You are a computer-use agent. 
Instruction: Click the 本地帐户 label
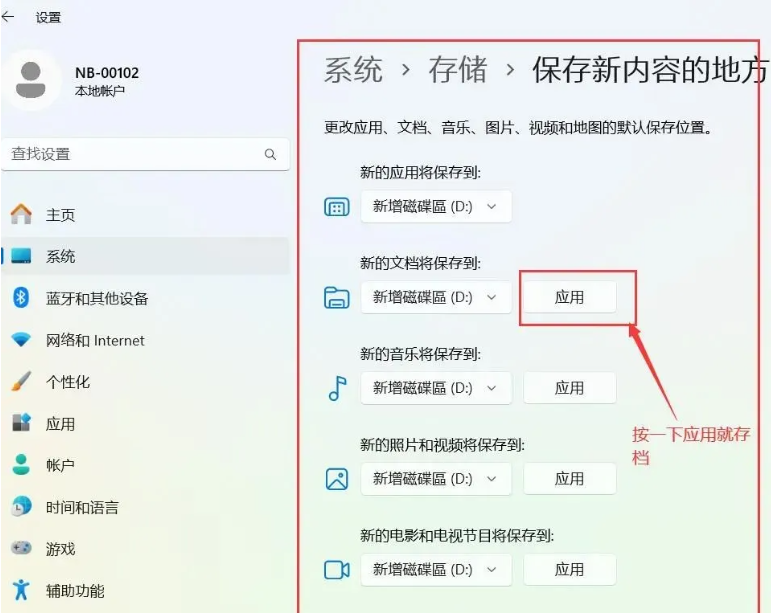tap(100, 90)
